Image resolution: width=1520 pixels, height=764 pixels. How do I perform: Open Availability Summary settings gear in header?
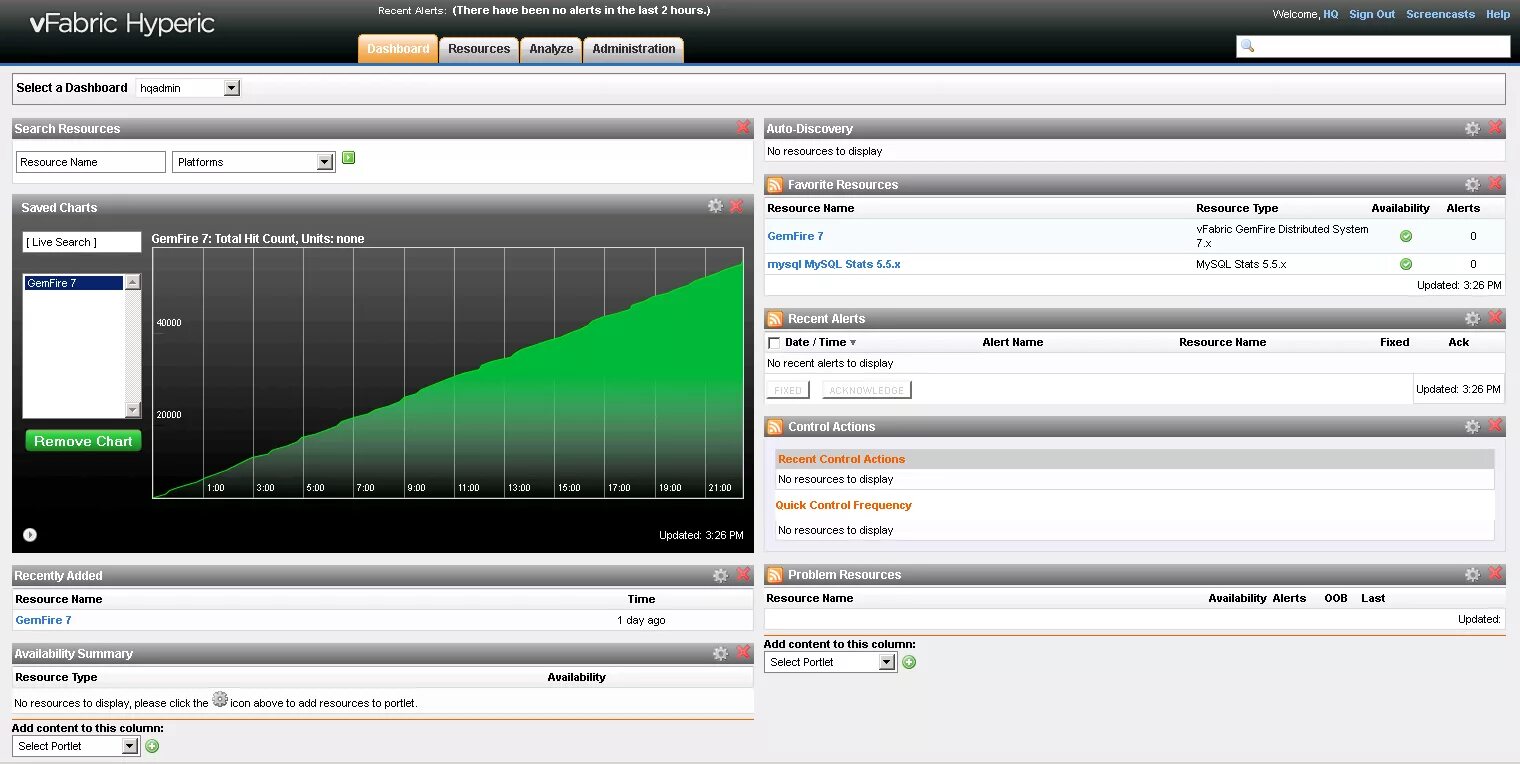pos(720,653)
